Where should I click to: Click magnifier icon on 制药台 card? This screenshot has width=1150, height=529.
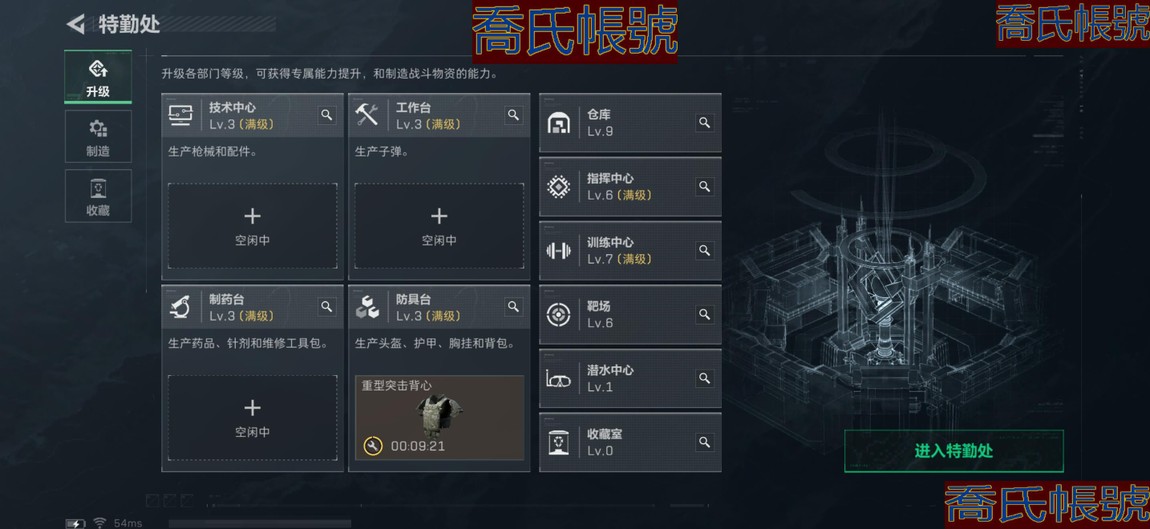click(326, 307)
